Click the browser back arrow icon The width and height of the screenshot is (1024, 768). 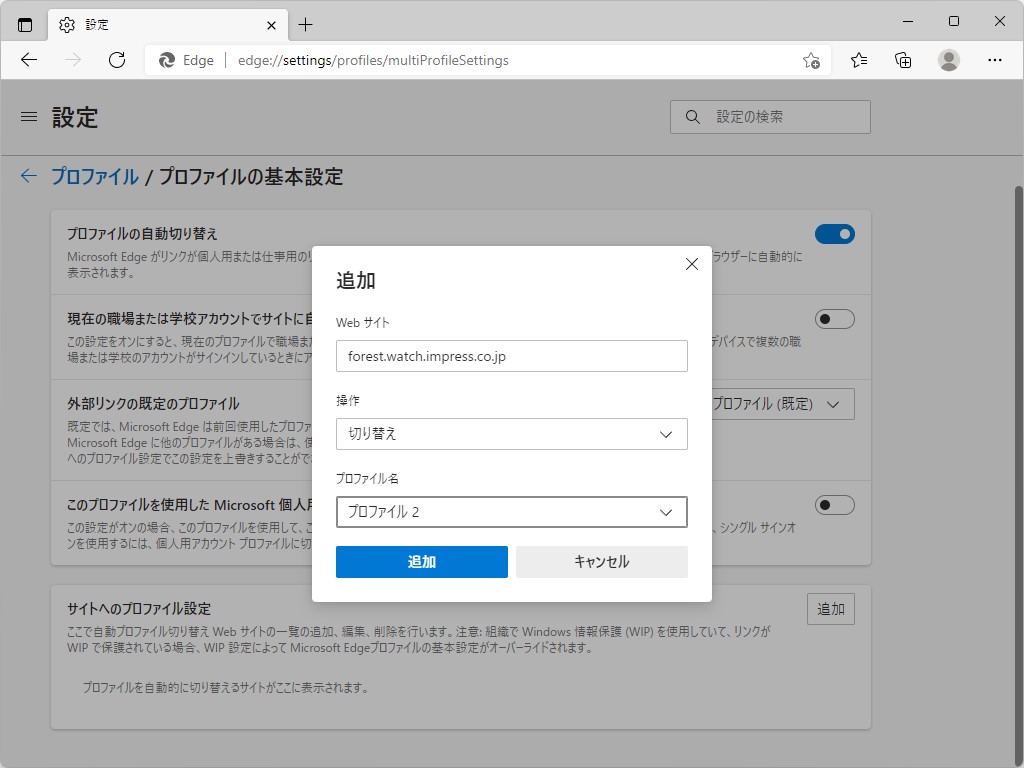point(29,60)
